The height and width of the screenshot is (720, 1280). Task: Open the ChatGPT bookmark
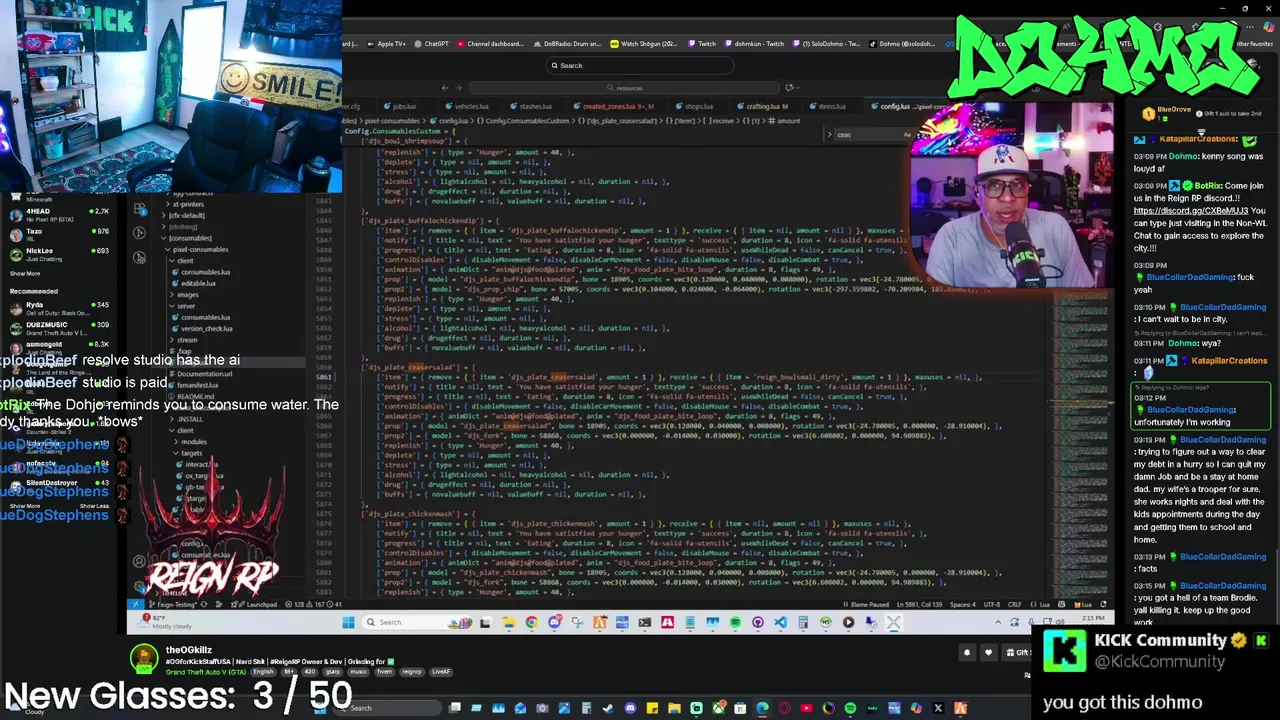click(x=431, y=44)
